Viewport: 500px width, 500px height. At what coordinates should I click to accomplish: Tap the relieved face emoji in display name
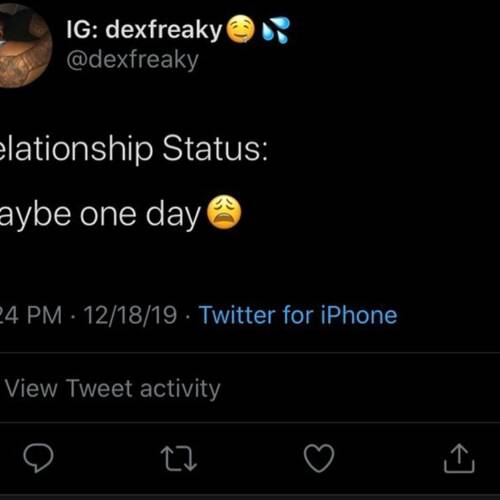[x=241, y=30]
